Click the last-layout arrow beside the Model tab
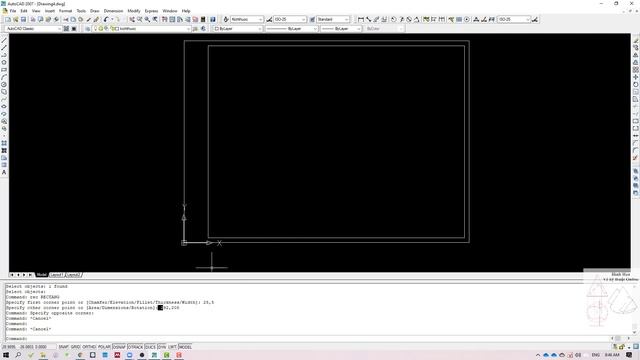Screen dimensions: 640x360 30,275
